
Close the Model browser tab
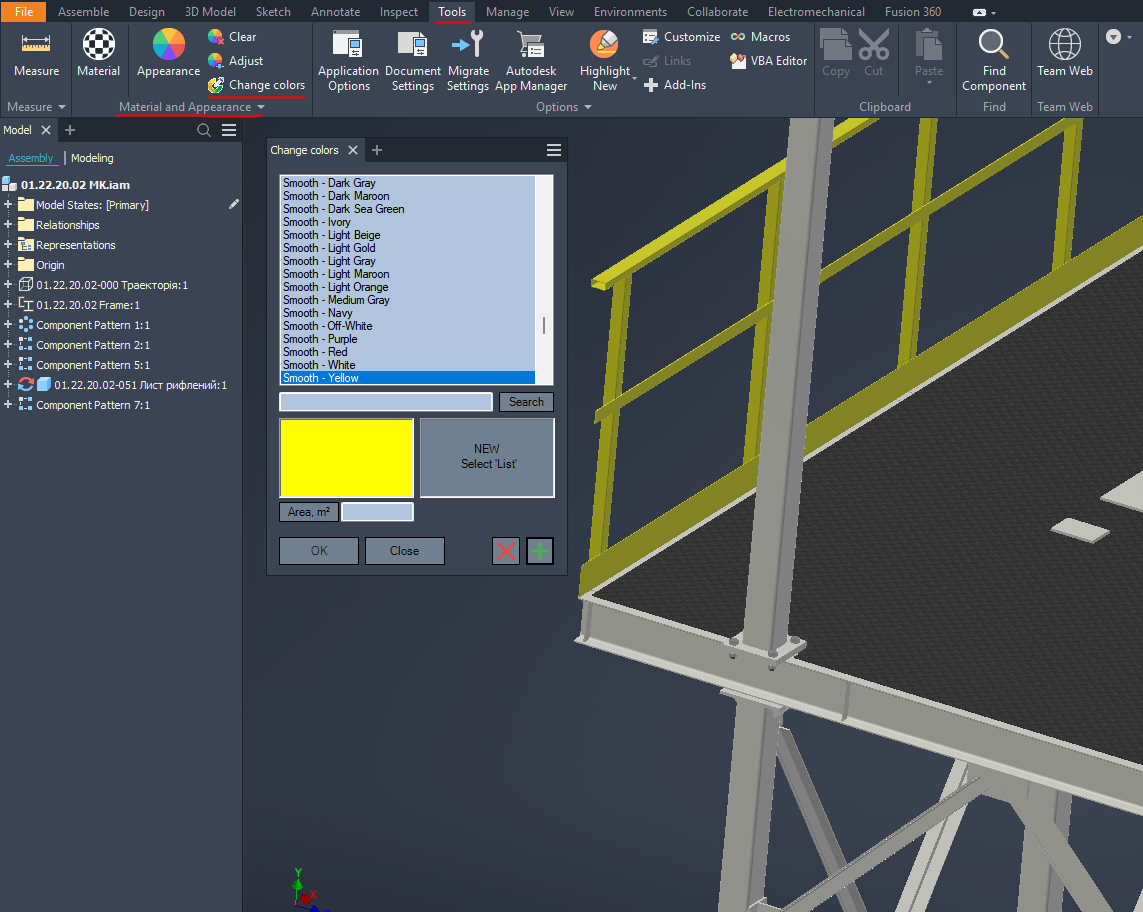(x=46, y=130)
